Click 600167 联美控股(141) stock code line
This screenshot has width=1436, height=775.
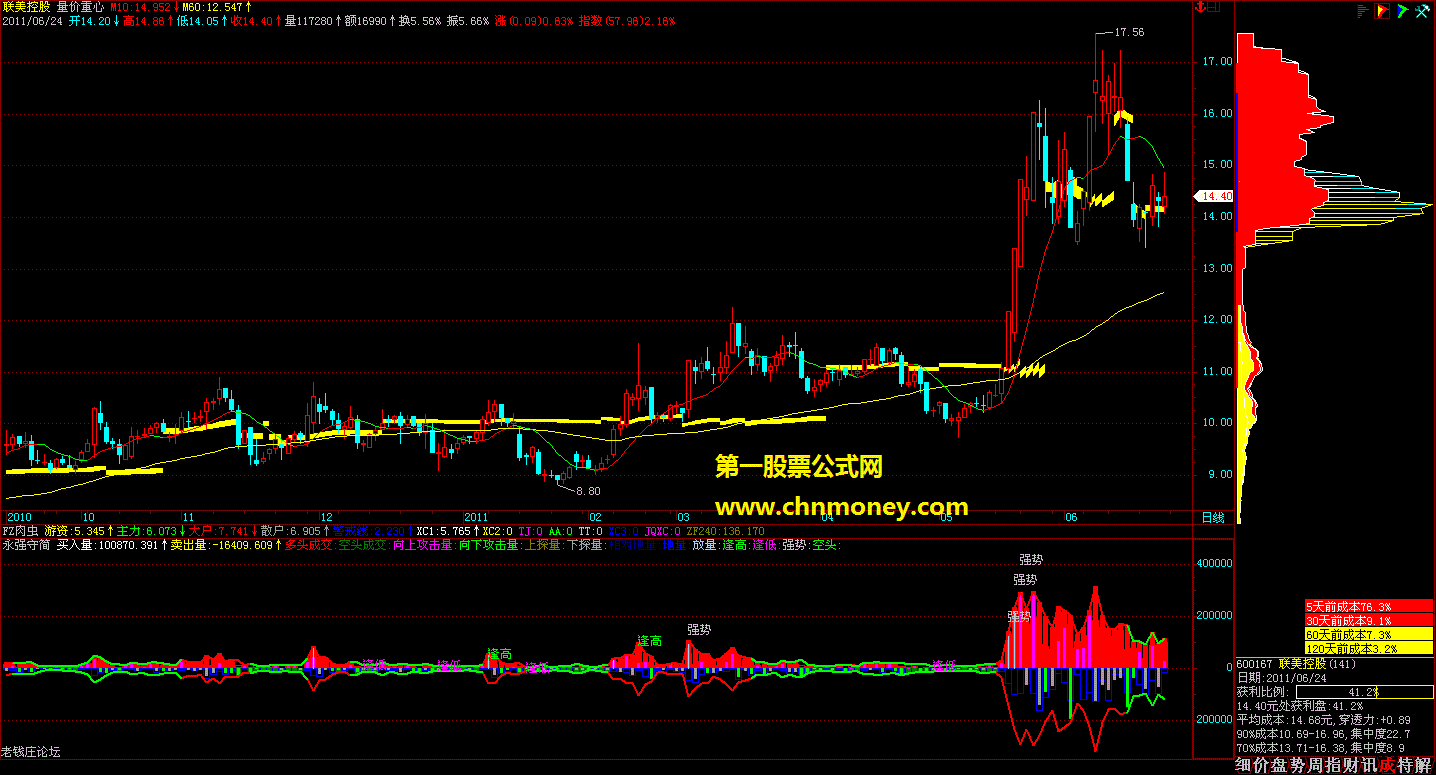tap(1294, 664)
